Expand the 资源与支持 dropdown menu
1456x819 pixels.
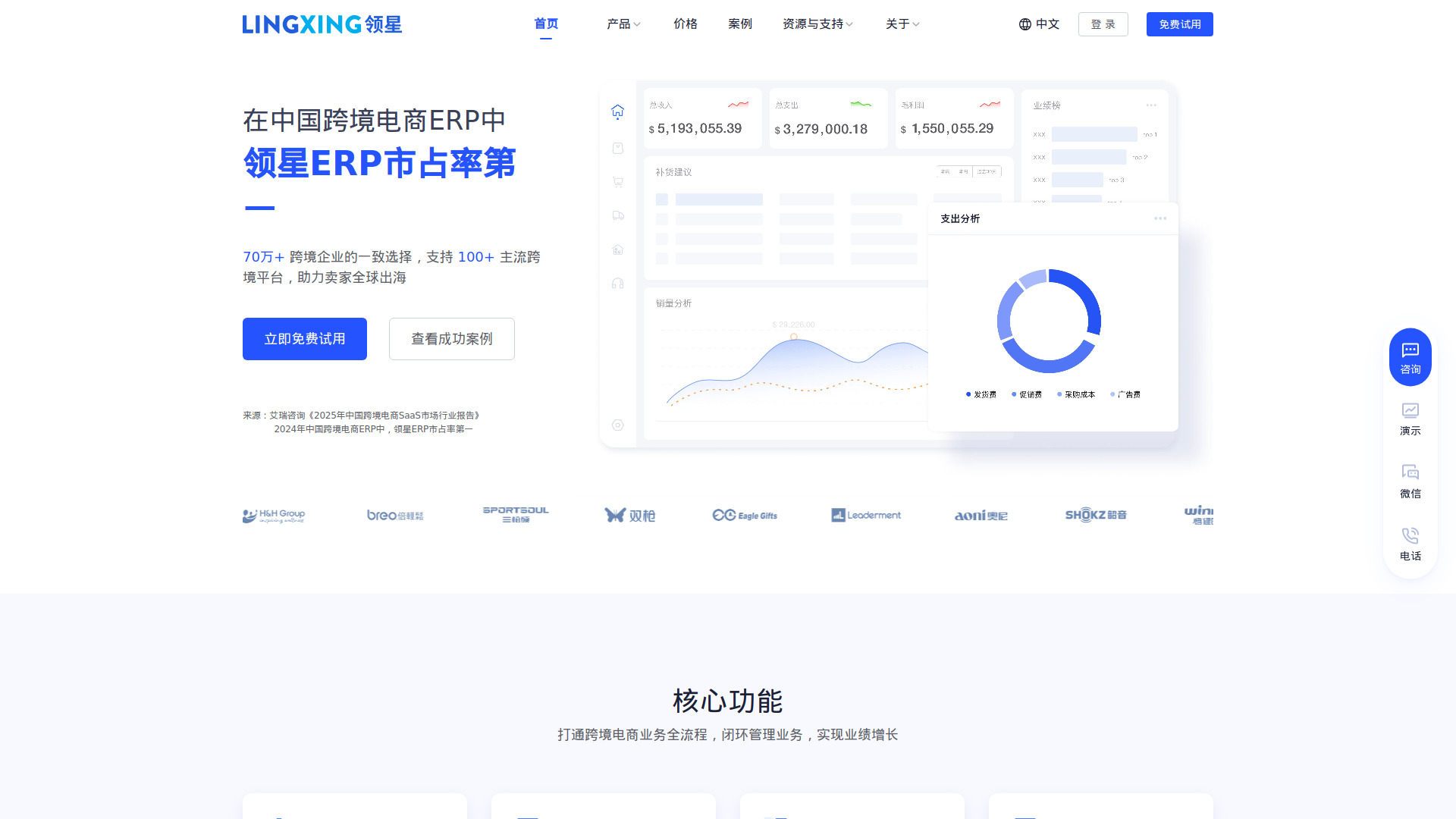point(817,24)
